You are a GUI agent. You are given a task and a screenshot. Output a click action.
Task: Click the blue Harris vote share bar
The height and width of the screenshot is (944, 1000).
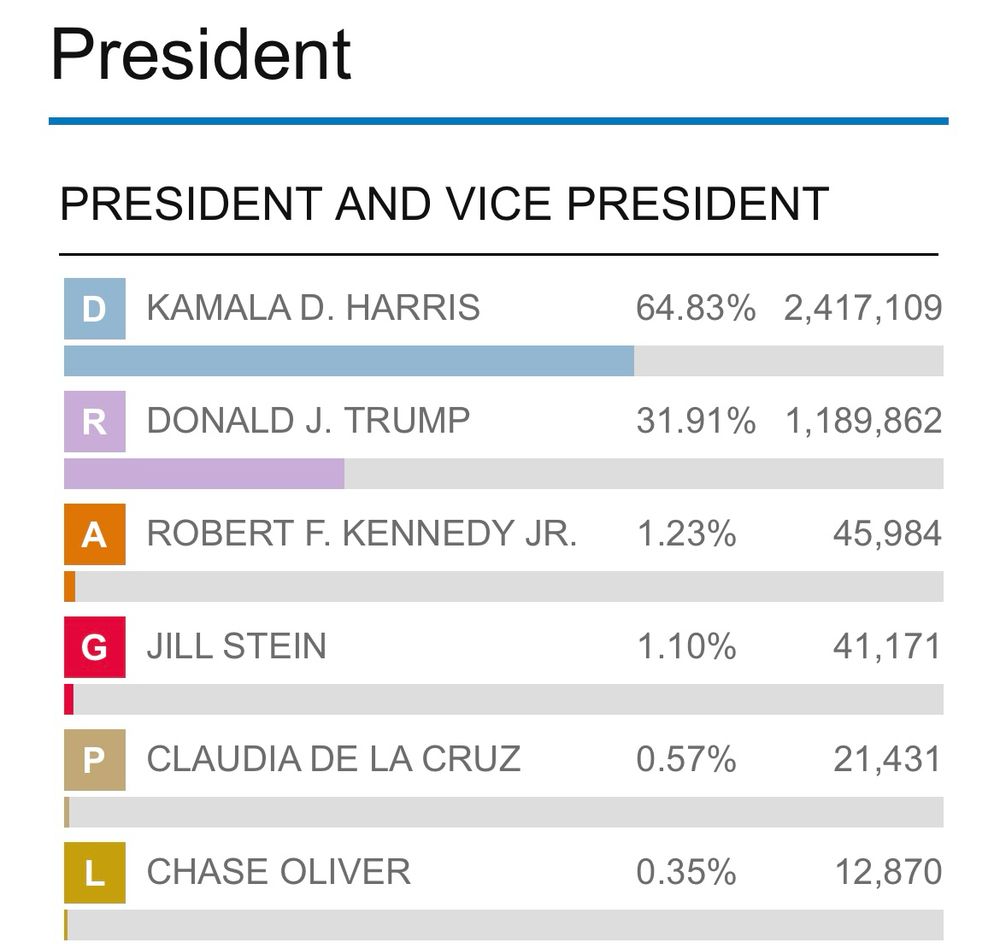(x=348, y=361)
